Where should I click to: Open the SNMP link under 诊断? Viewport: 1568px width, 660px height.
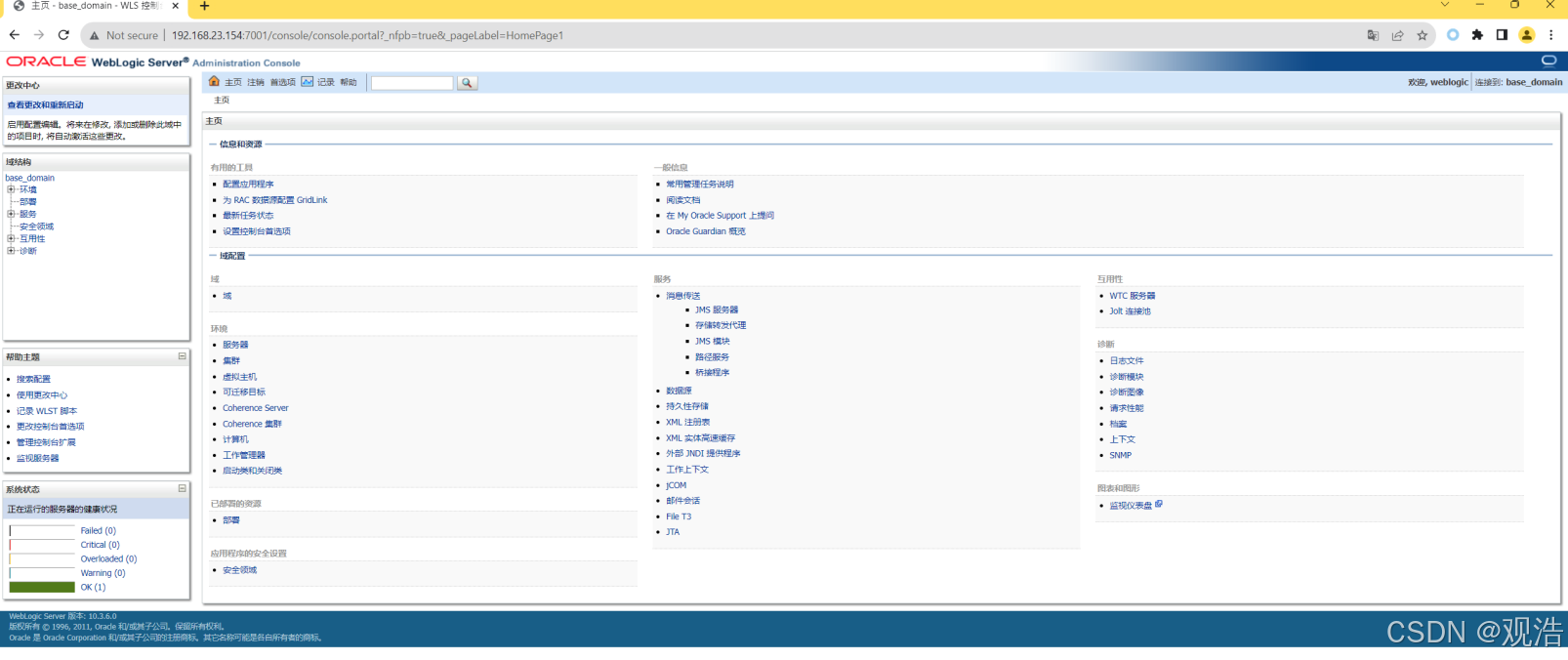1121,455
